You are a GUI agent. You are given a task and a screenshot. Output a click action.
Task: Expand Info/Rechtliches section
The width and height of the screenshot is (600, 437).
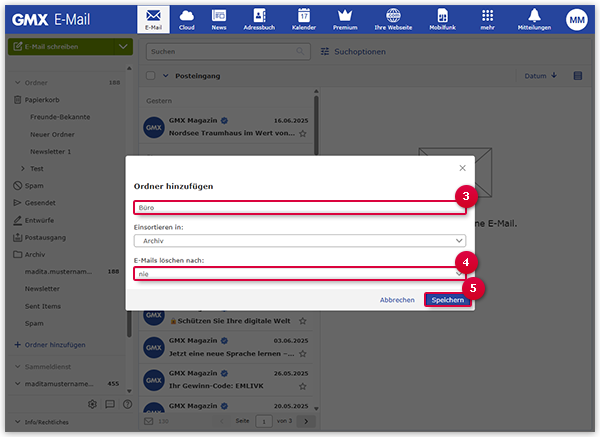click(17, 422)
